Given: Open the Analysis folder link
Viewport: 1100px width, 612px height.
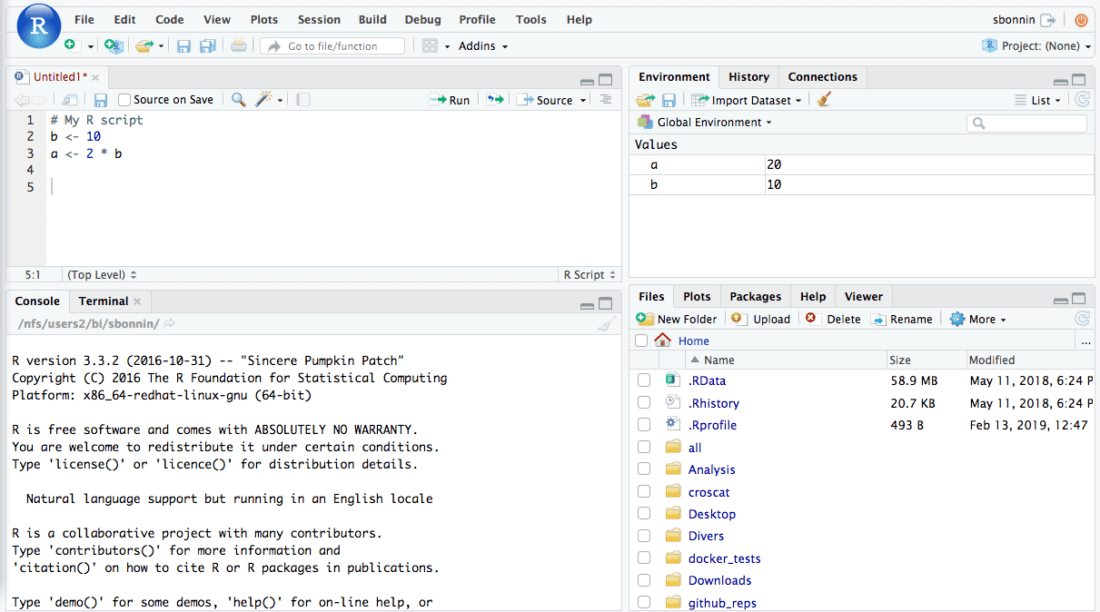Looking at the screenshot, I should 712,469.
